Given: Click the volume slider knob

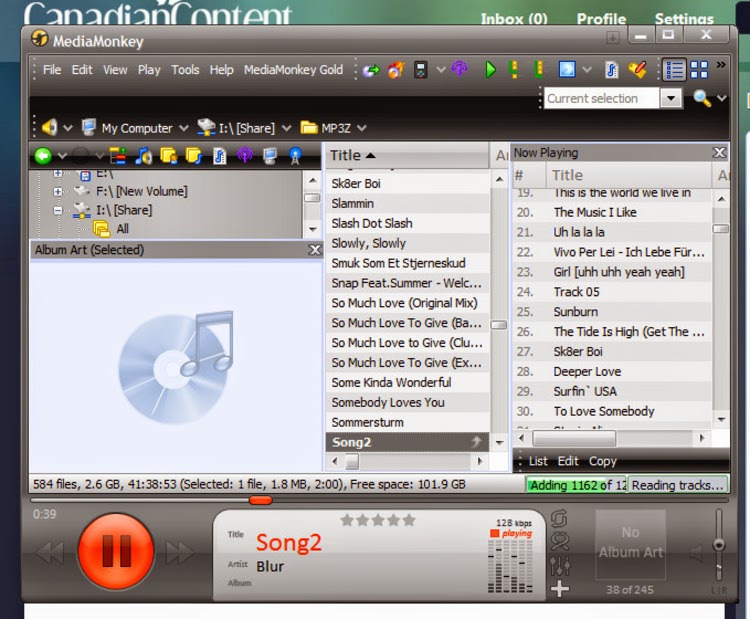Looking at the screenshot, I should click(x=718, y=545).
